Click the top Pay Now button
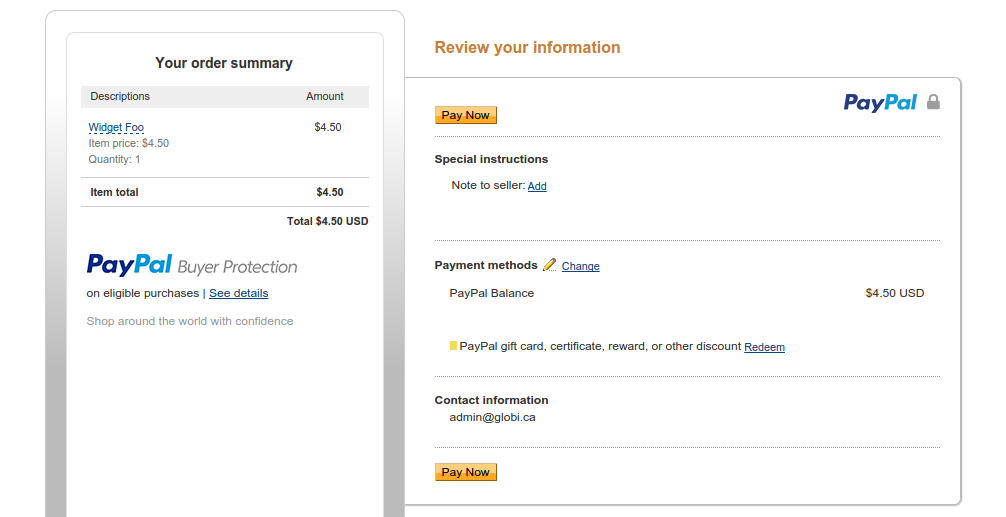The height and width of the screenshot is (517, 1006). tap(466, 115)
